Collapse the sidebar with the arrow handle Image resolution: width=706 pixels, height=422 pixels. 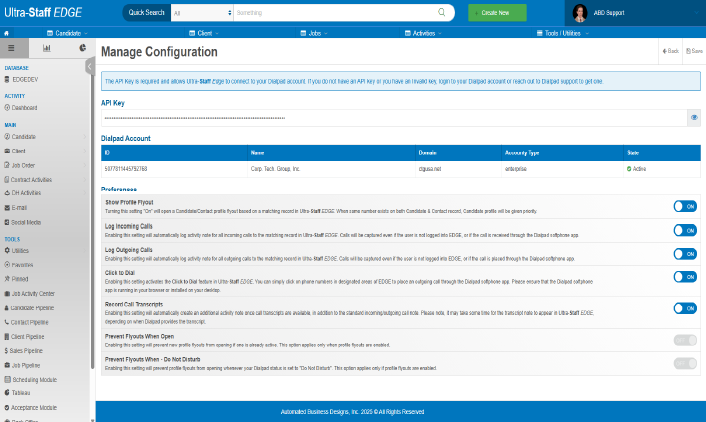(x=90, y=67)
